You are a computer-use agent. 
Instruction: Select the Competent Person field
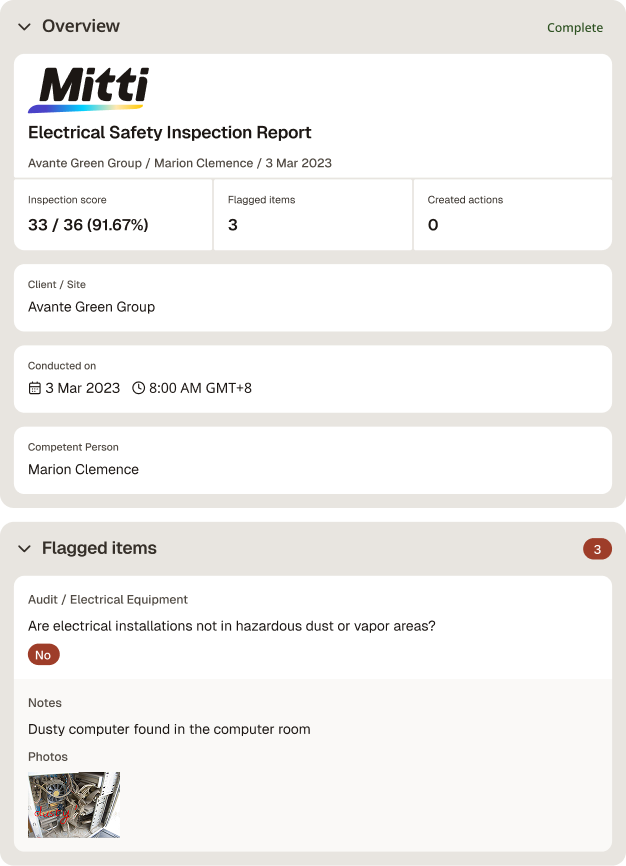tap(313, 460)
